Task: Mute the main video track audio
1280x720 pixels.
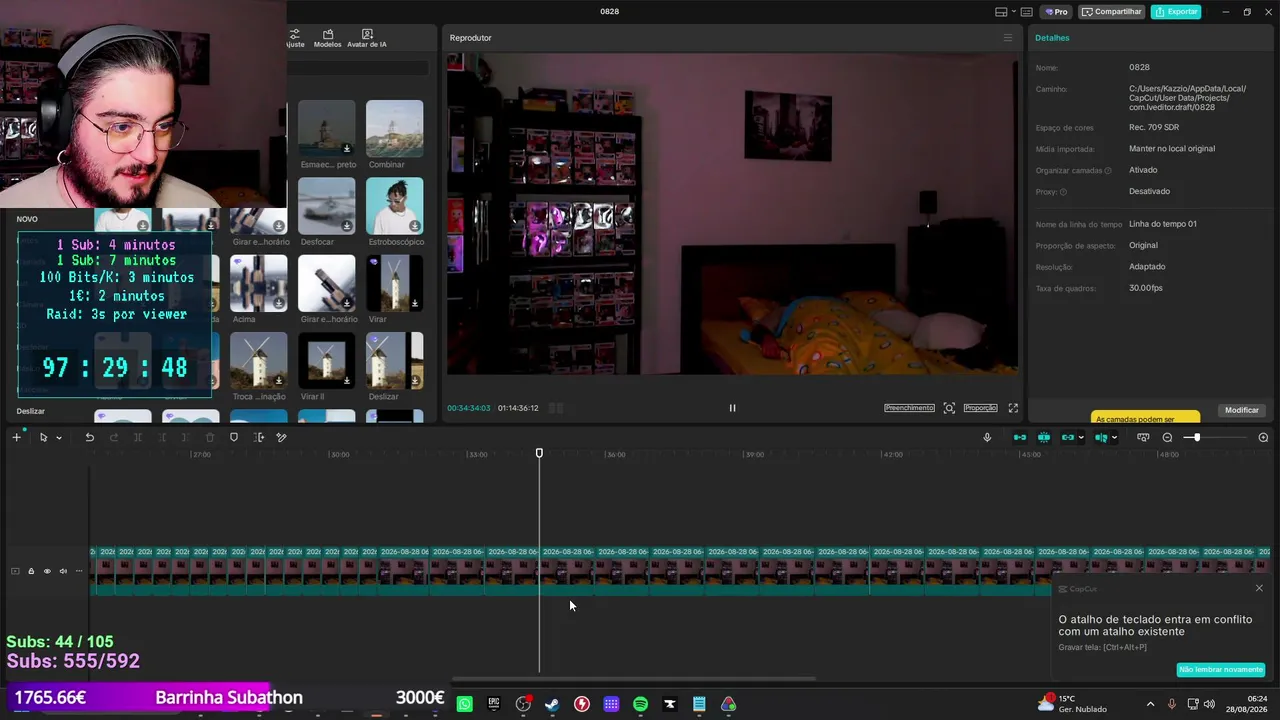Action: (x=63, y=571)
